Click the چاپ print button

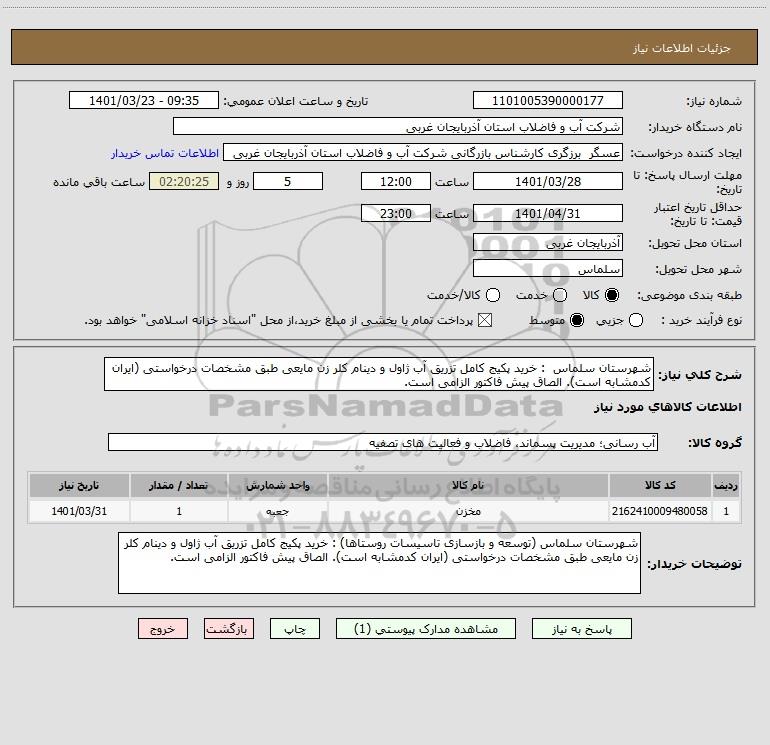point(295,629)
